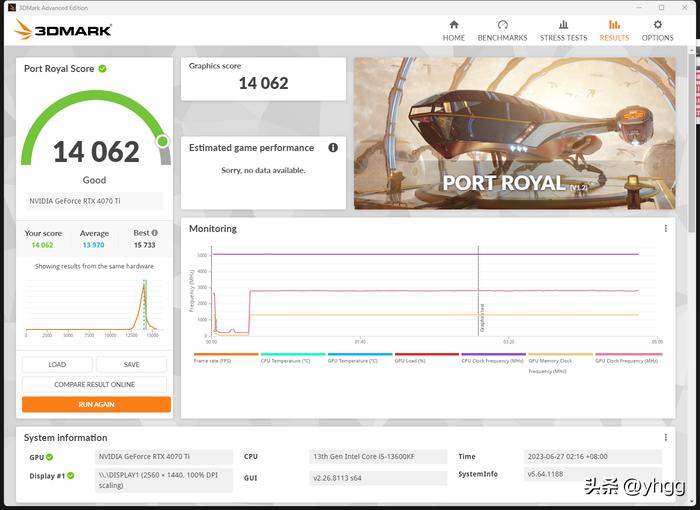
Task: Click the info icon next to Best
Action: click(154, 233)
